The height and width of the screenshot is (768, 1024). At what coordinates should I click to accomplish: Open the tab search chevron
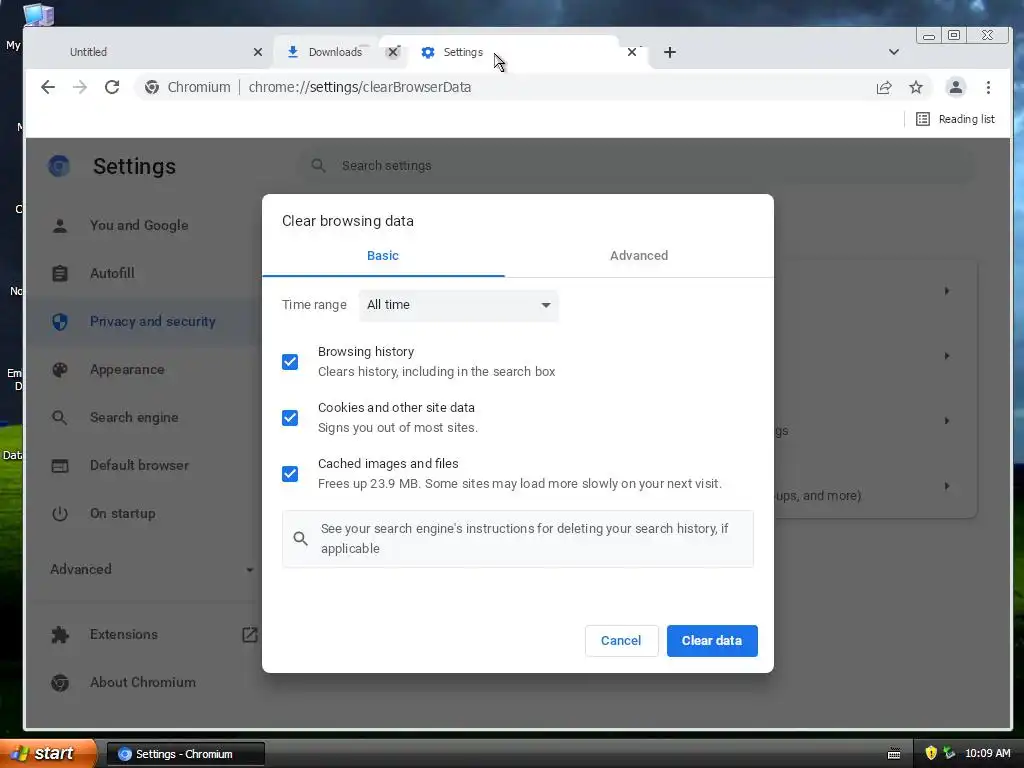tap(893, 52)
